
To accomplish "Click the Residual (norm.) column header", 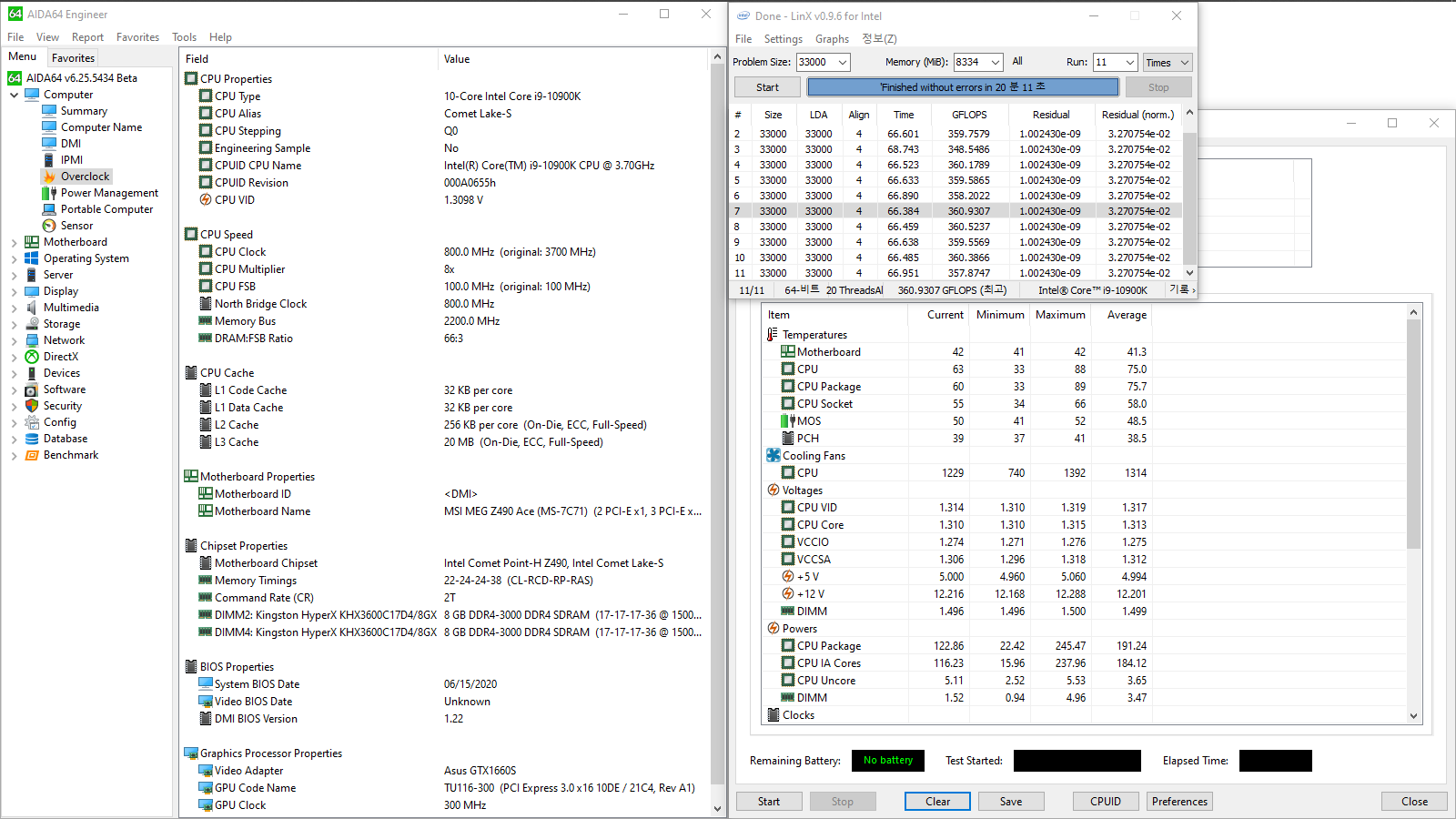I will click(1137, 115).
